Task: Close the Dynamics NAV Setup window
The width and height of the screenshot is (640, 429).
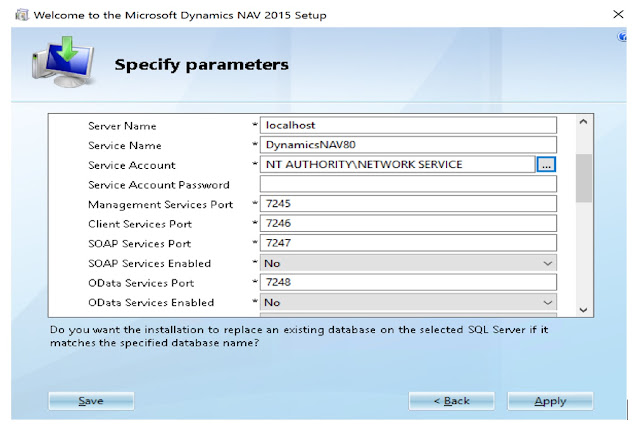Action: (x=618, y=14)
